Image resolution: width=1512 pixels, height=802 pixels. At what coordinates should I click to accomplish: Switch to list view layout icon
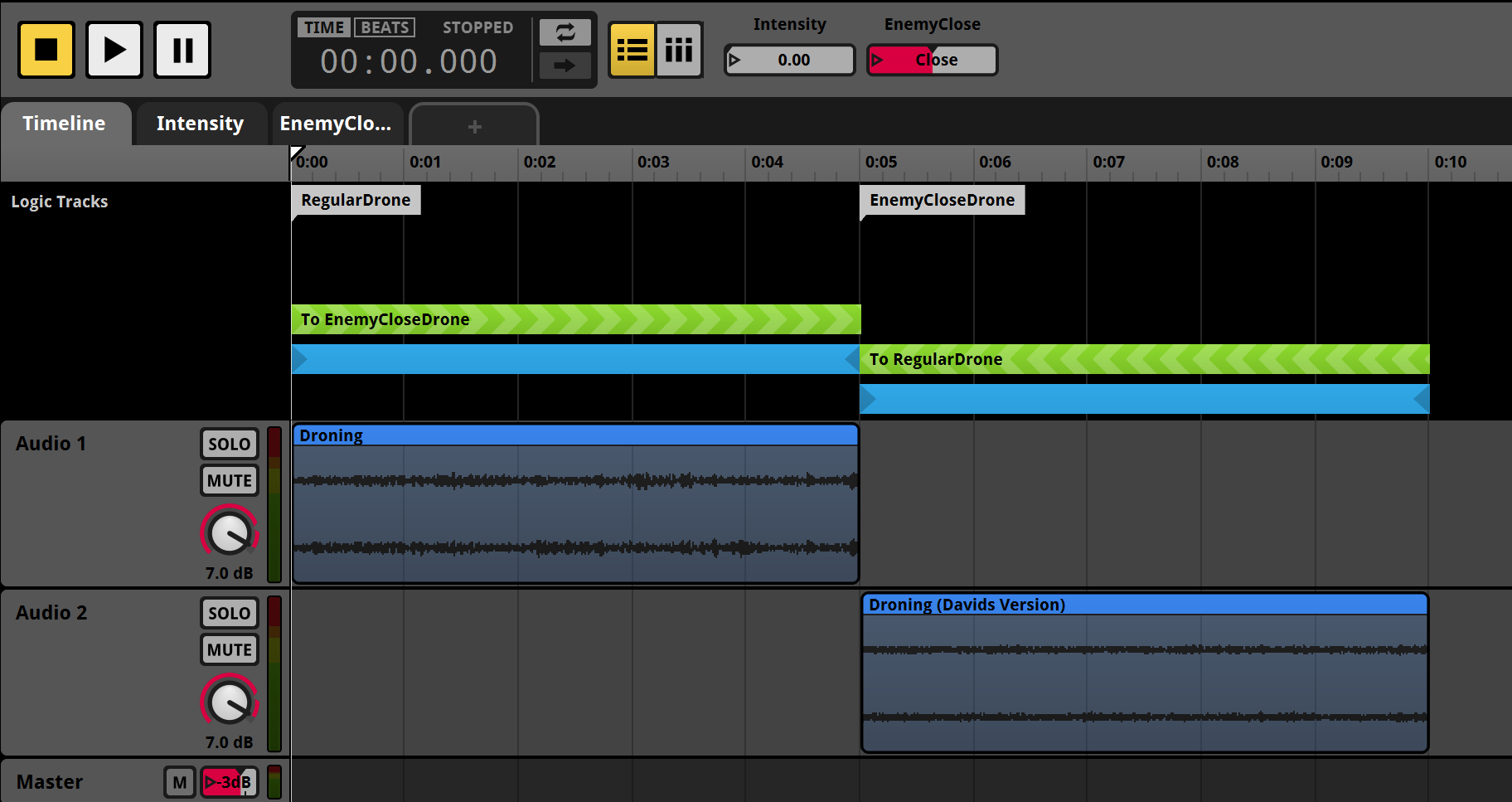pos(632,51)
